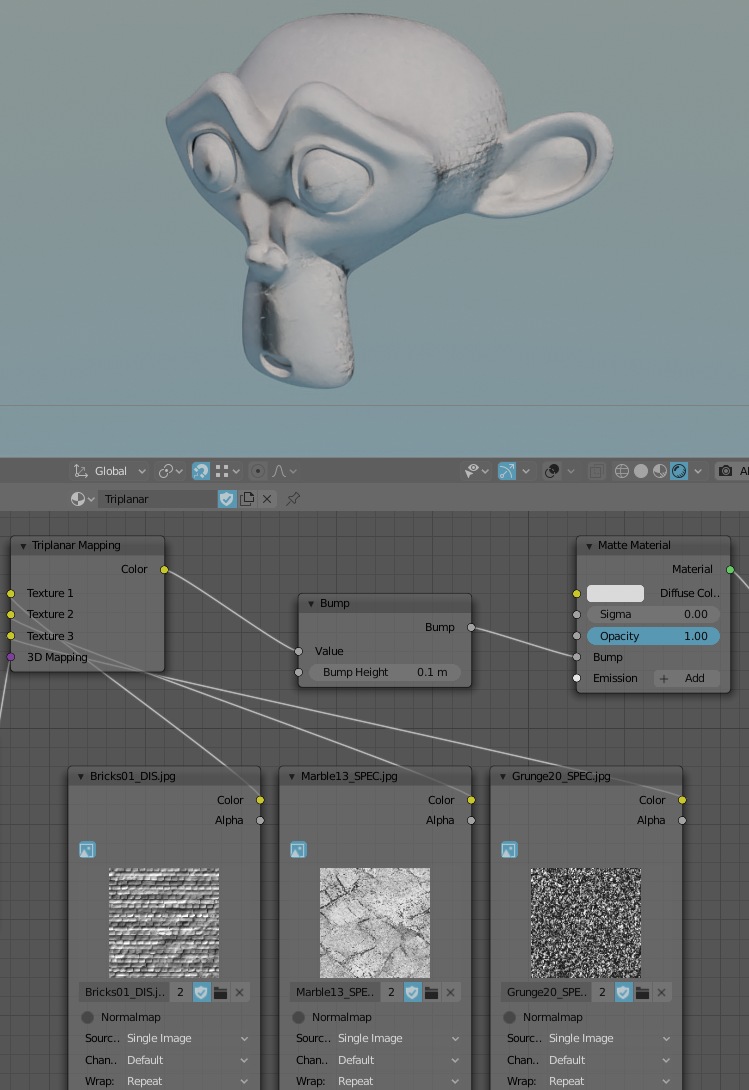Select rendered viewport shading mode
This screenshot has height=1090, width=749.
point(679,471)
